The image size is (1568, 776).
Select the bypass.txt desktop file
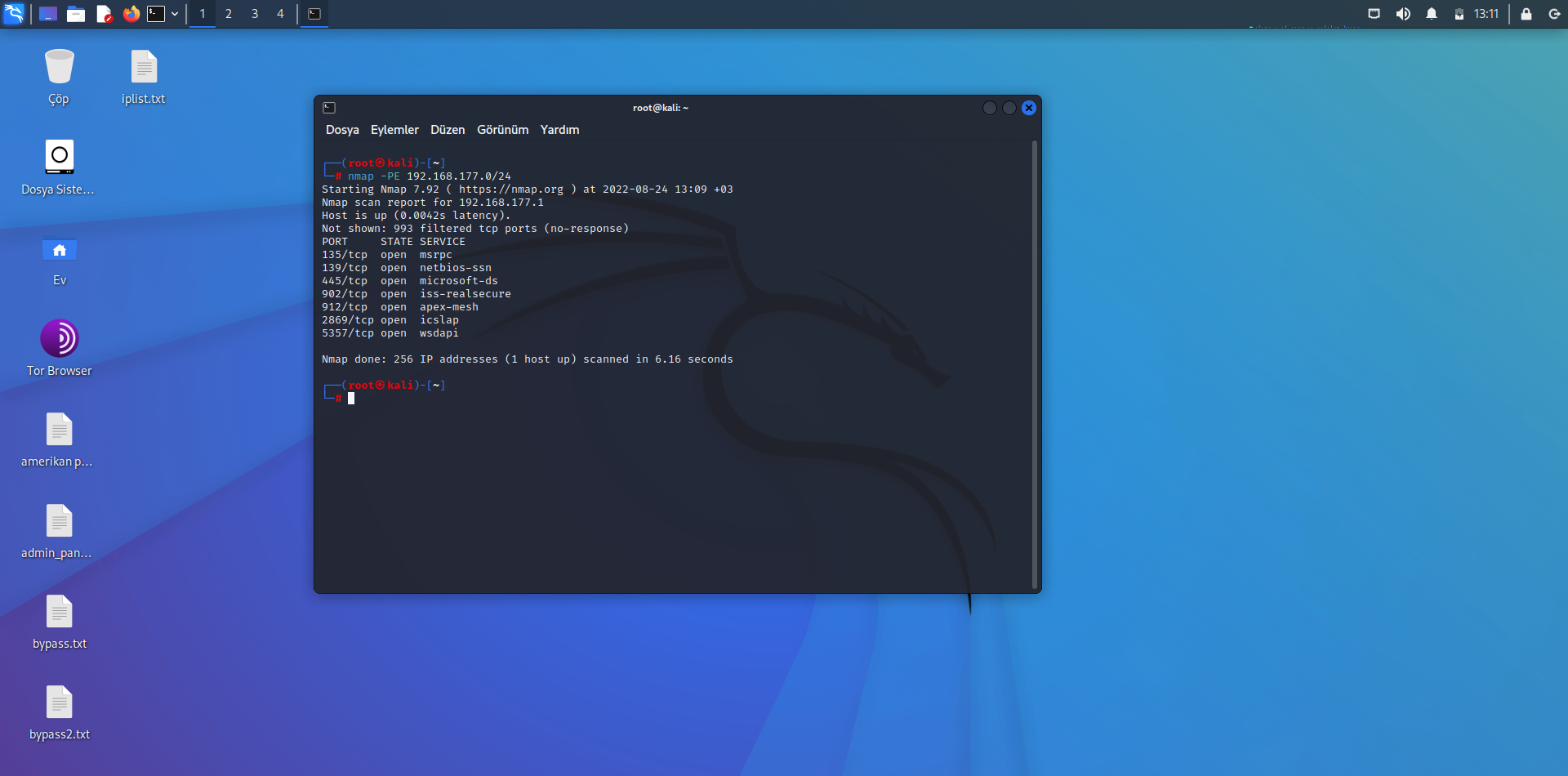(x=59, y=622)
